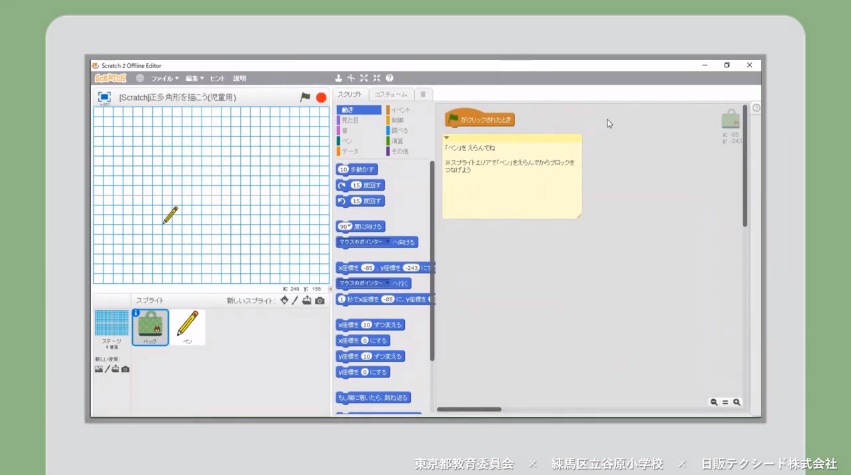Edit 0 value in set-x block
This screenshot has width=851, height=475.
[365, 340]
